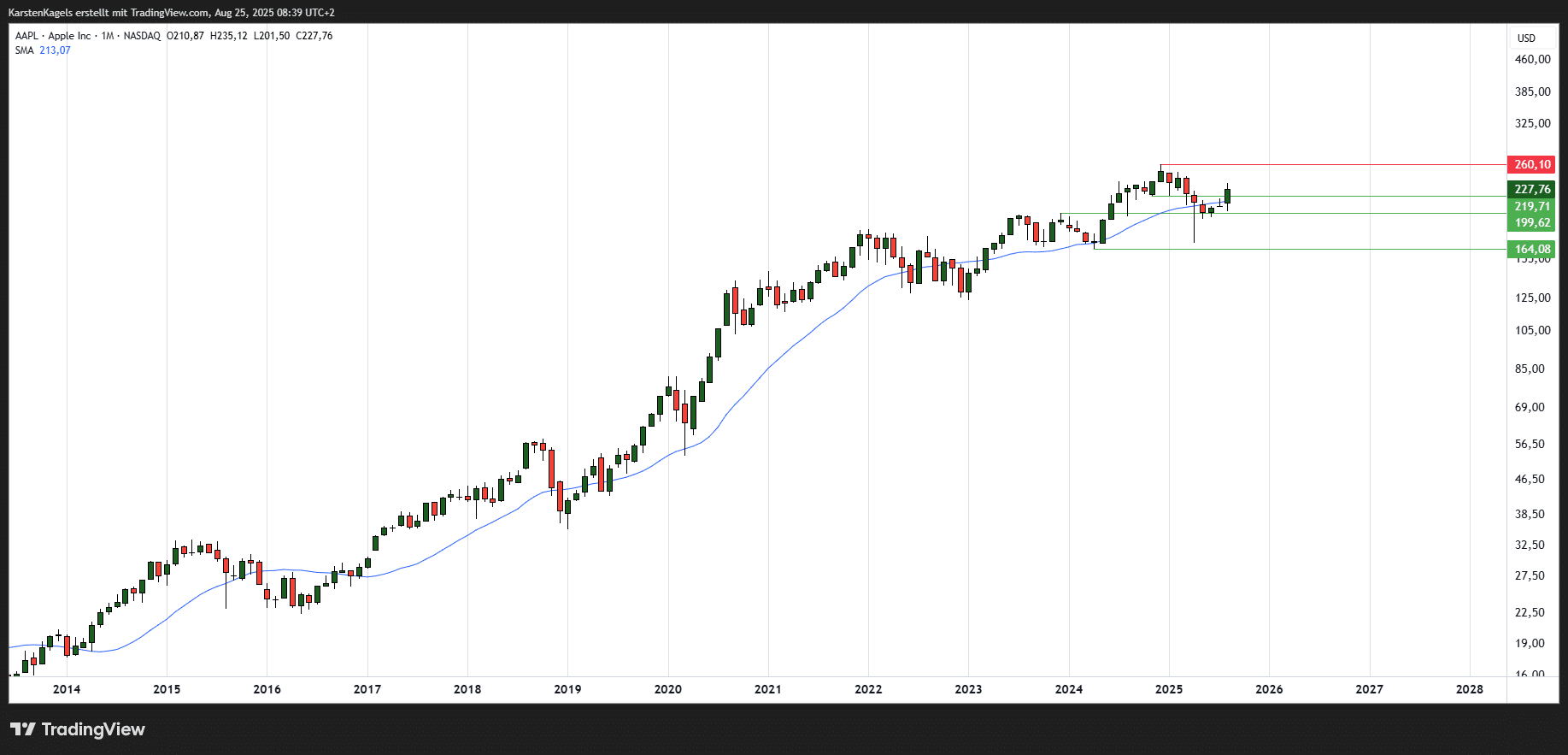Click the 2028 year label
Screen dimensions: 1568x755
tap(1469, 689)
